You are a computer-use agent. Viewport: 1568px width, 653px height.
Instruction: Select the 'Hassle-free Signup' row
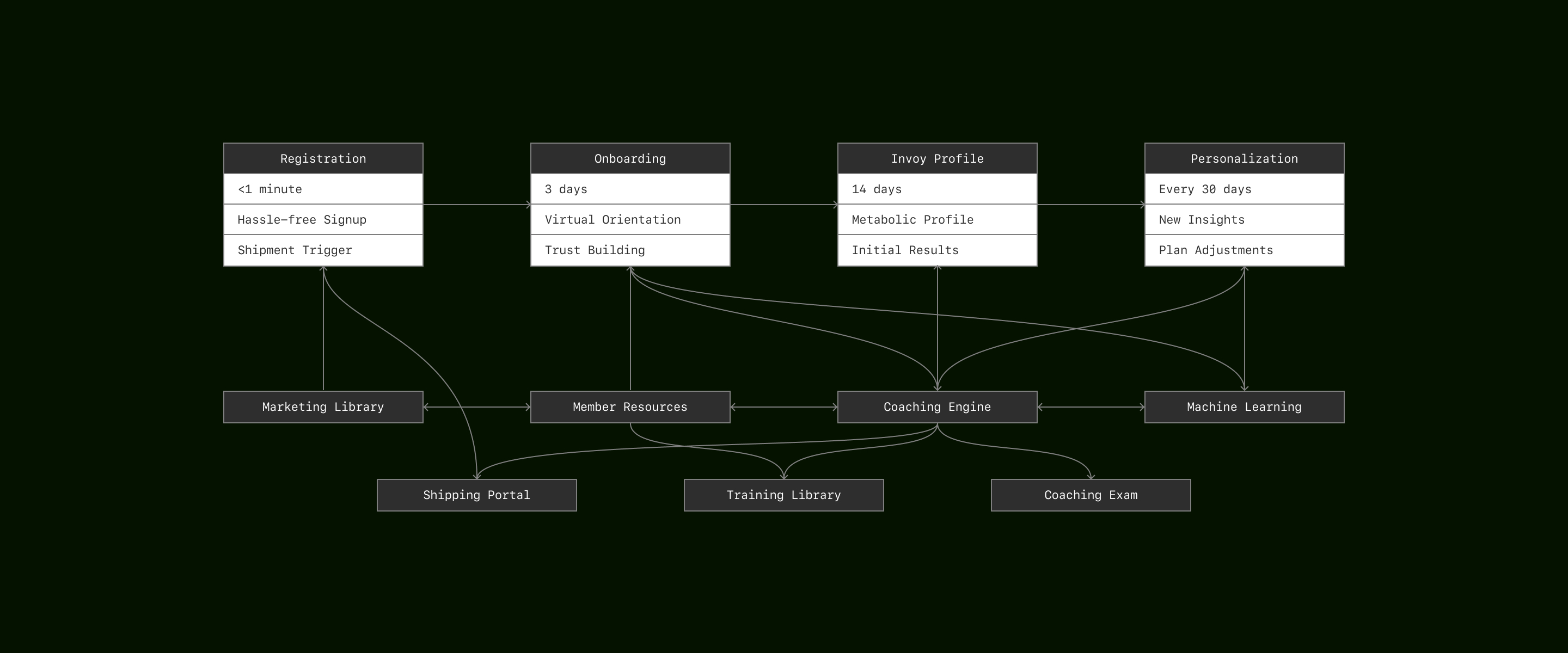coord(323,220)
